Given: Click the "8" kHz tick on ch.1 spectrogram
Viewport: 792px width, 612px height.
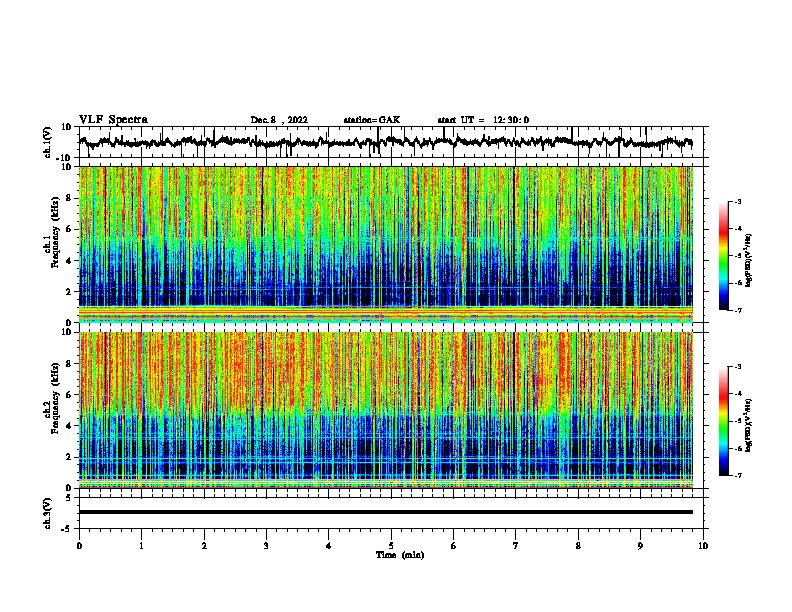Looking at the screenshot, I should 70,198.
